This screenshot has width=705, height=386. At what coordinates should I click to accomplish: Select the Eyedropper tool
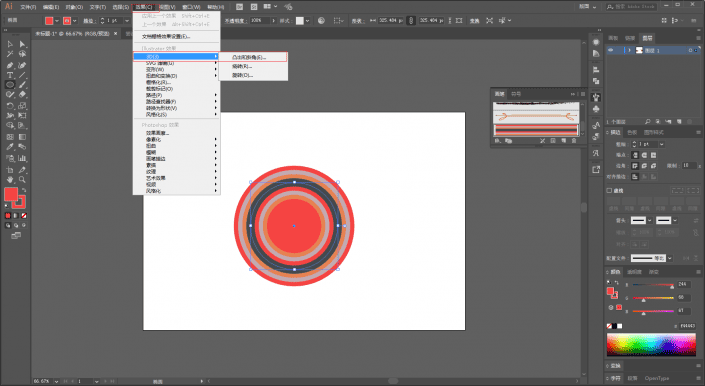point(10,147)
